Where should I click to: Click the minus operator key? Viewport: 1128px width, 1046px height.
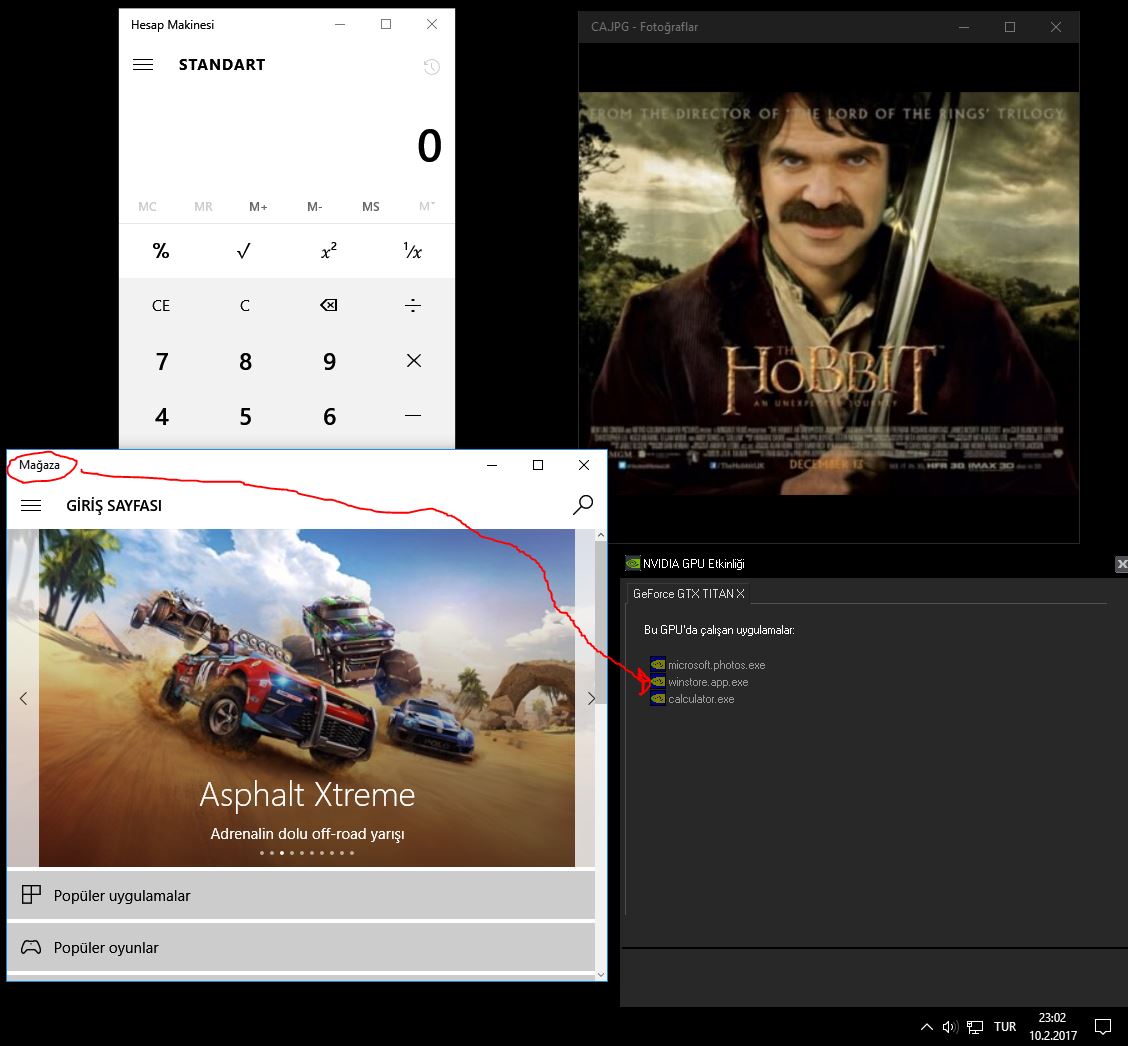(413, 416)
